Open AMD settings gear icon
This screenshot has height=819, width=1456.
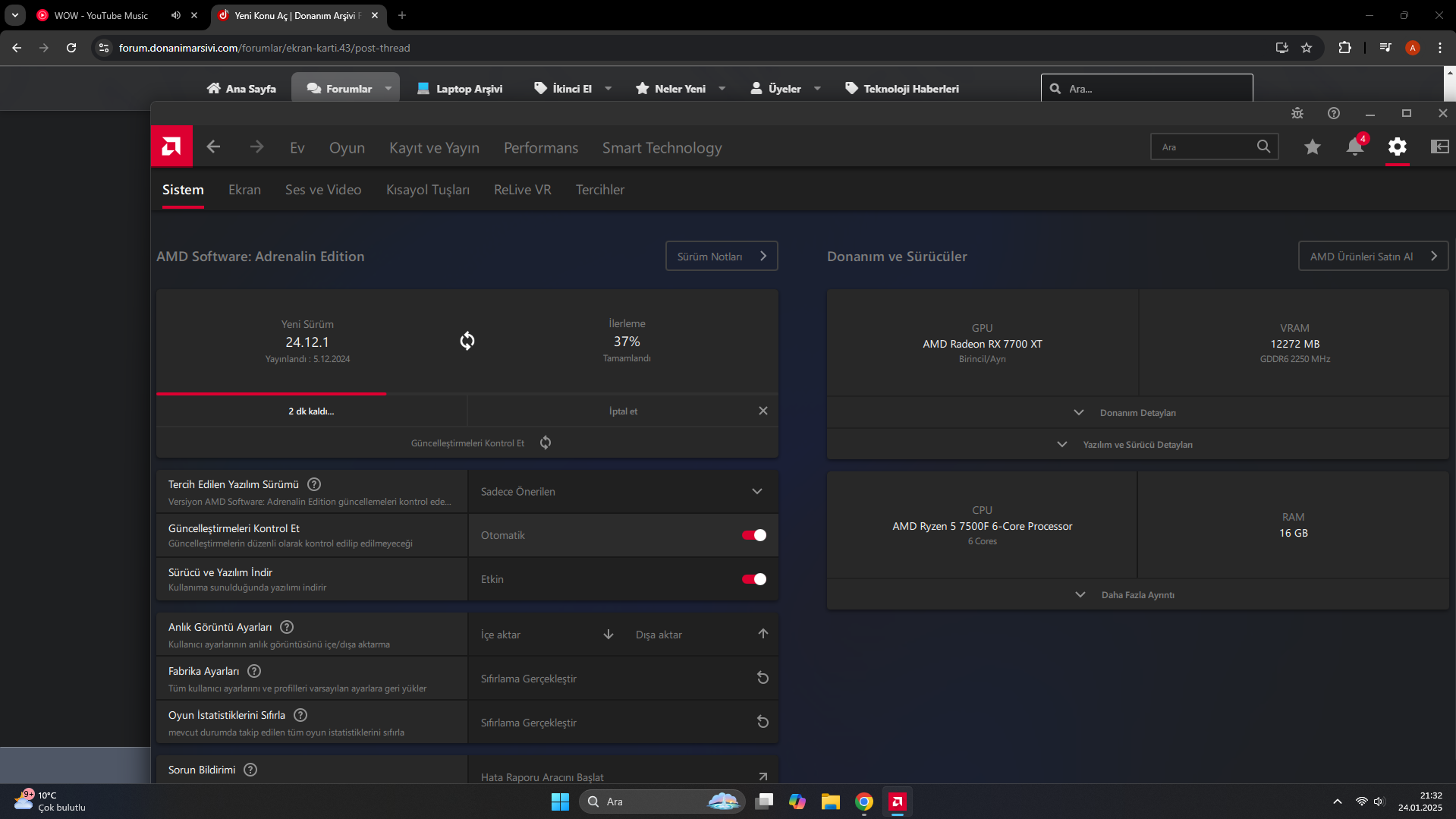pyautogui.click(x=1398, y=146)
